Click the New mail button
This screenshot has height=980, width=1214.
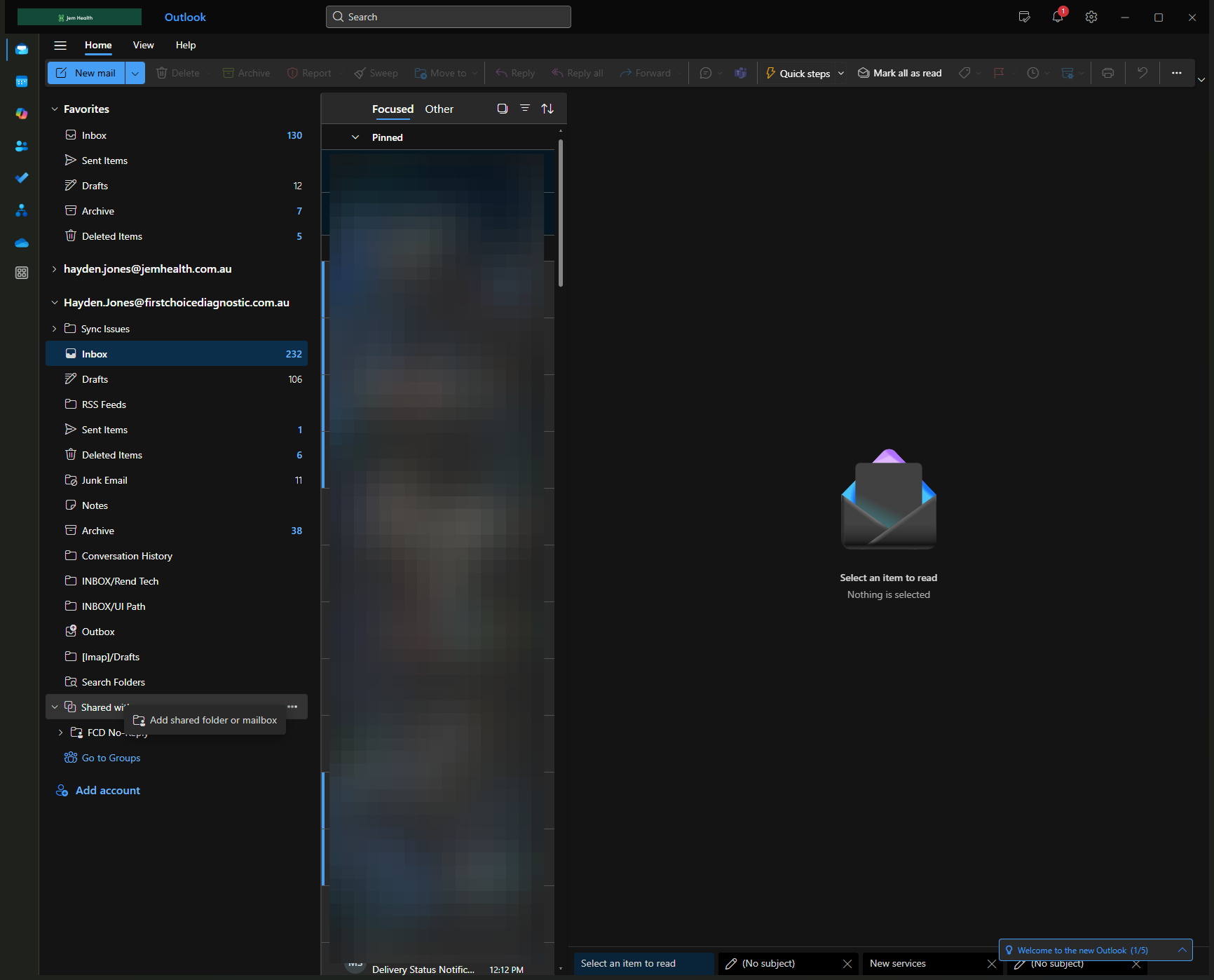pyautogui.click(x=86, y=73)
